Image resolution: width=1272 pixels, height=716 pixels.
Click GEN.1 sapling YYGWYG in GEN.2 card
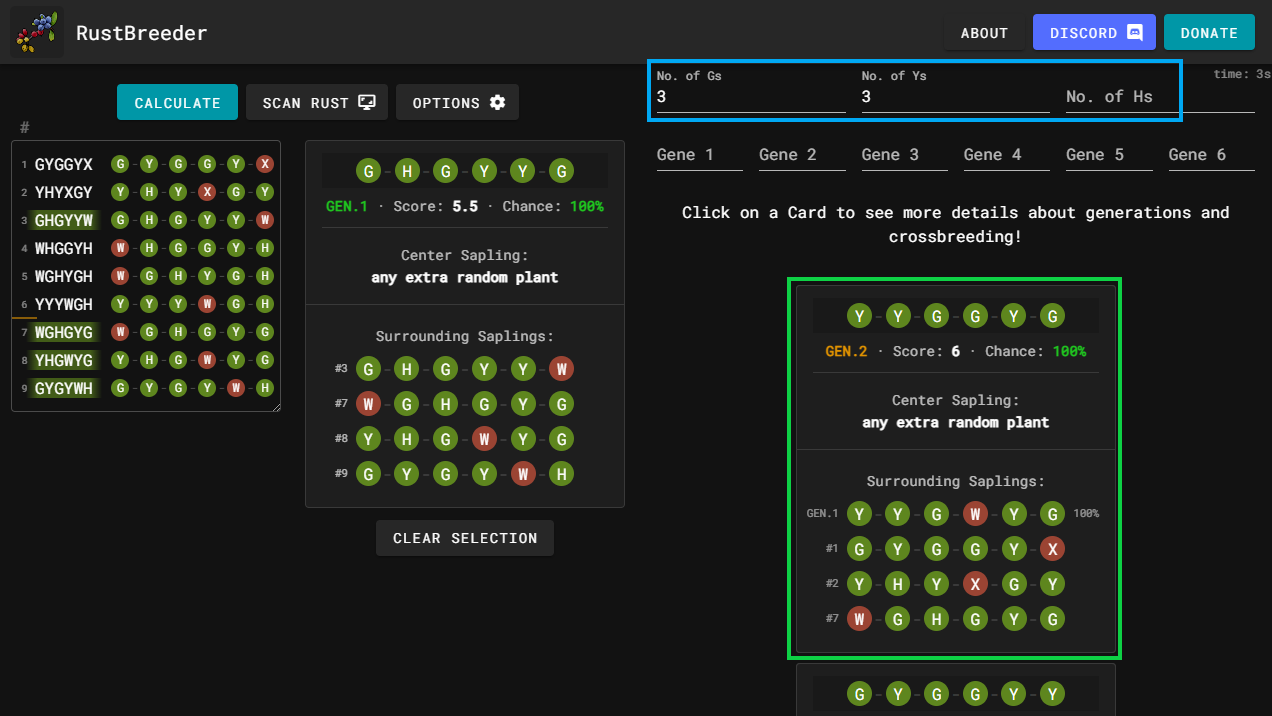[x=955, y=514]
